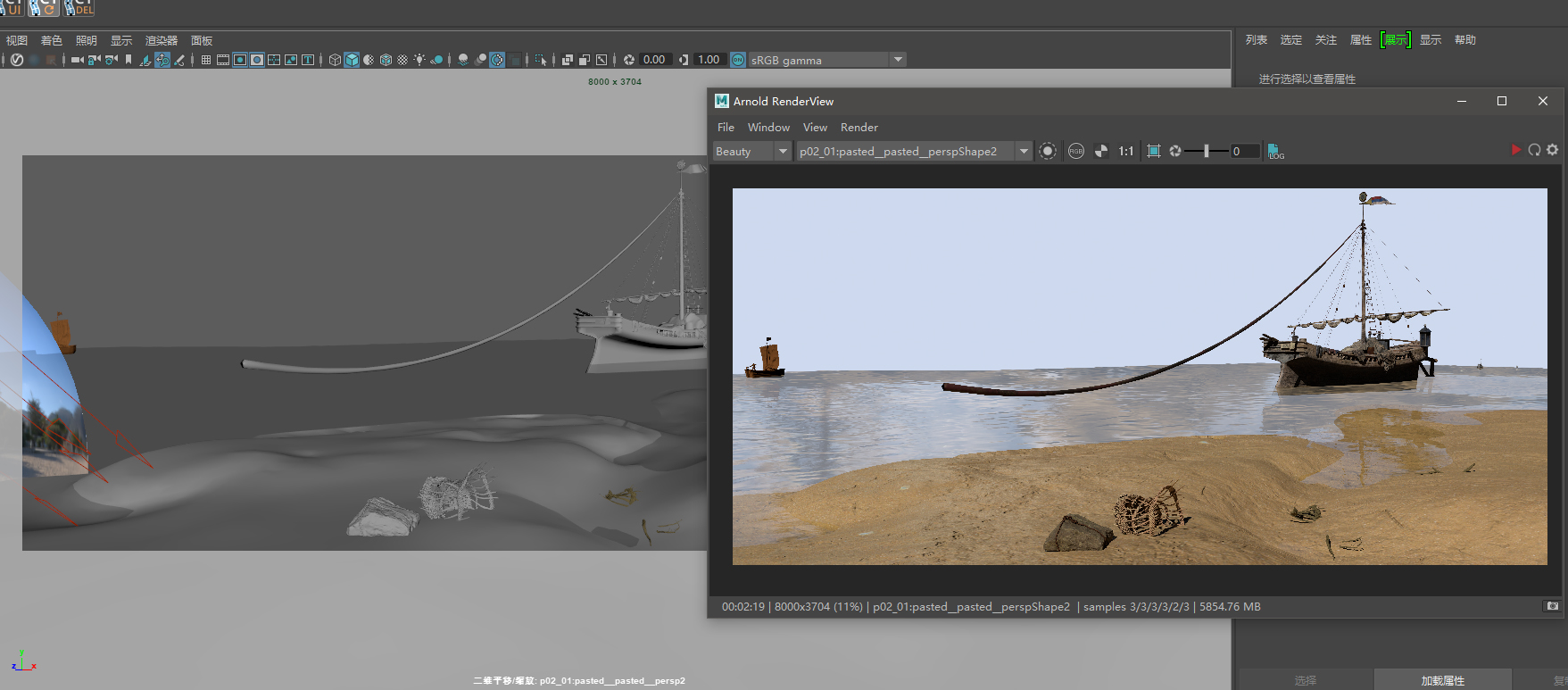1568x690 pixels.
Task: Toggle viewport shadows icon
Action: [x=436, y=60]
